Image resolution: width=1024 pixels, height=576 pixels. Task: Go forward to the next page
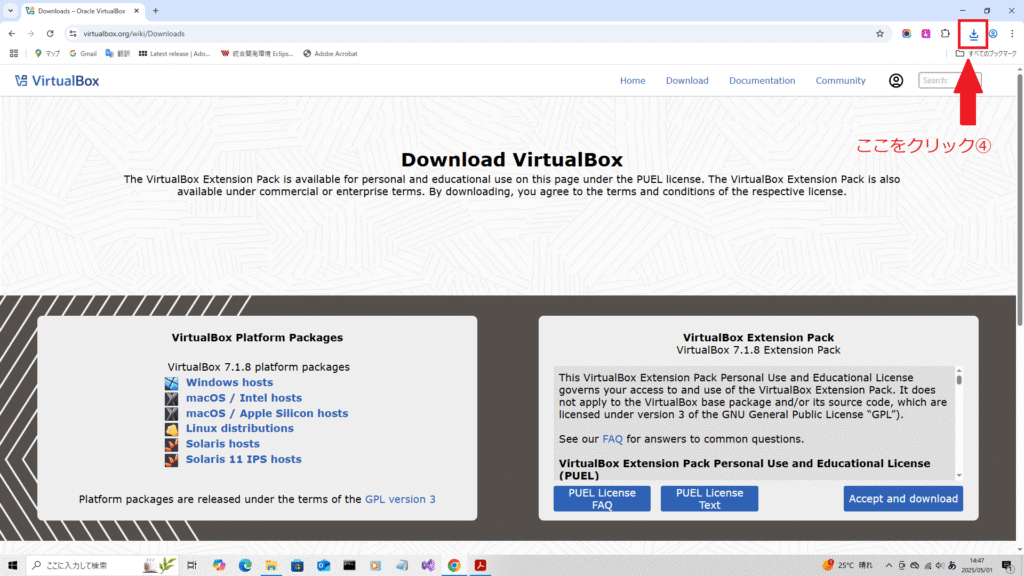(31, 34)
